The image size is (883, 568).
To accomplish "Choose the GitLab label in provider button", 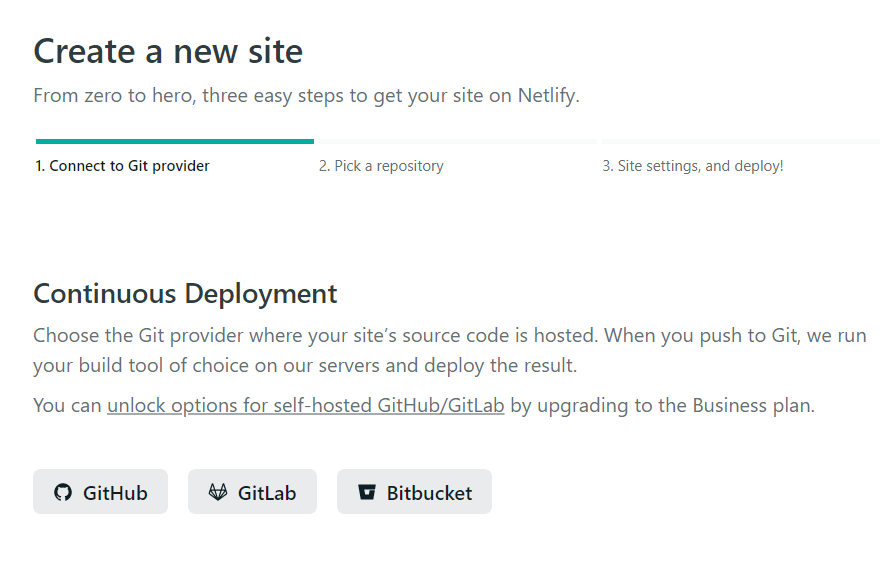I will 267,493.
